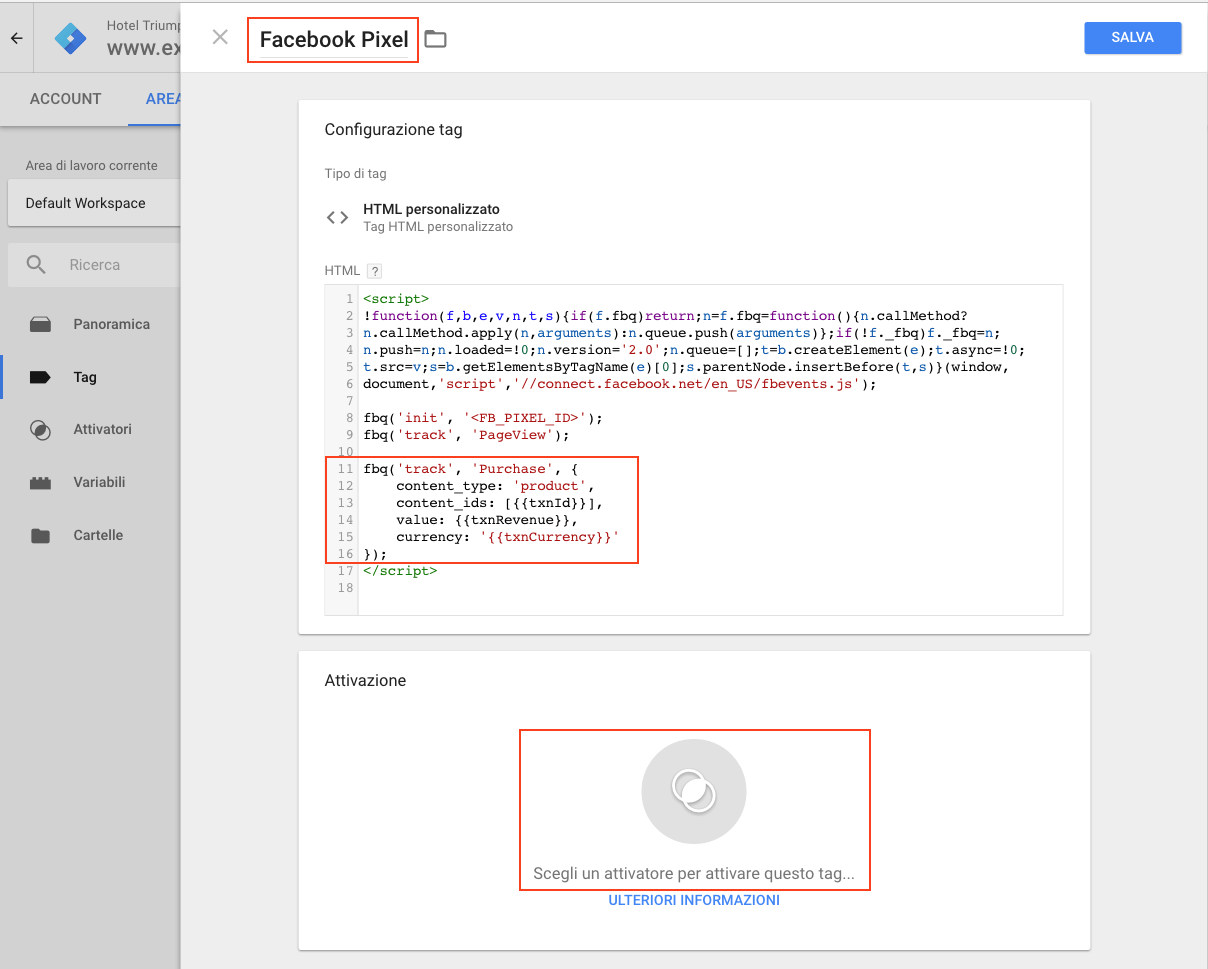Viewport: 1208px width, 969px height.
Task: Click the Tag label icon
Action: click(40, 377)
